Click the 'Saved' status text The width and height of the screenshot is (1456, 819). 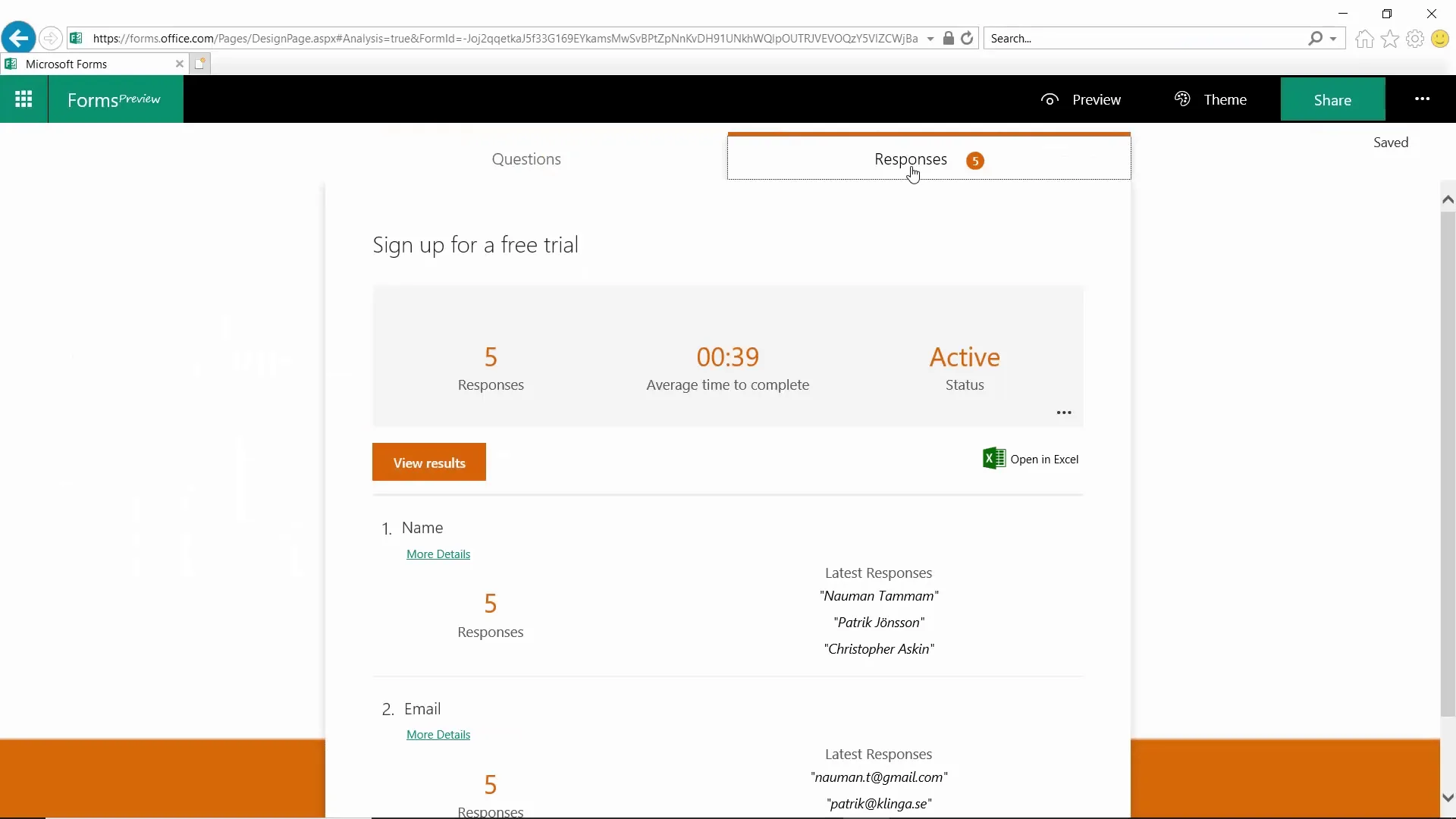tap(1391, 143)
